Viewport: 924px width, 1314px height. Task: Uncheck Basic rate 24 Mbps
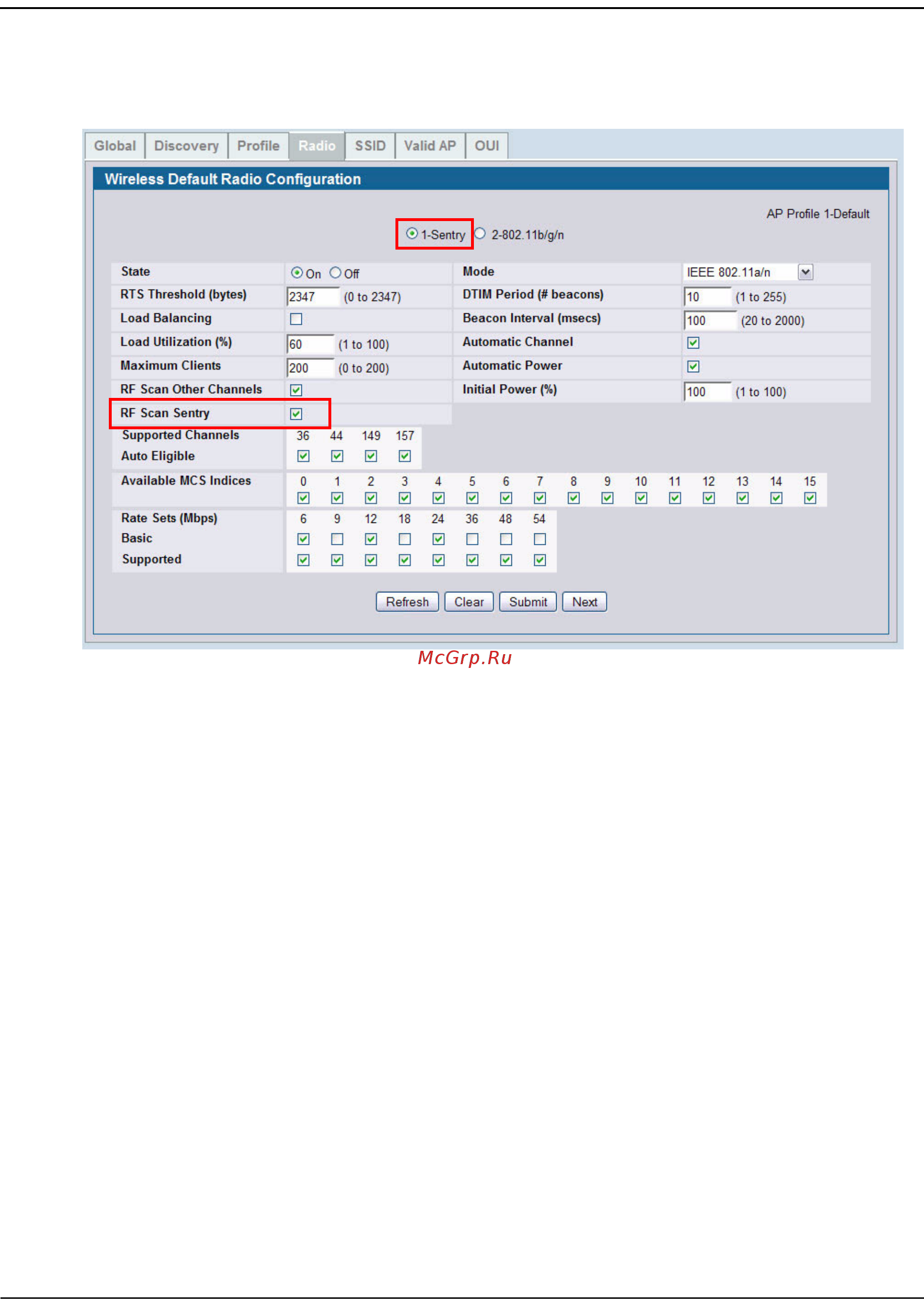point(438,539)
